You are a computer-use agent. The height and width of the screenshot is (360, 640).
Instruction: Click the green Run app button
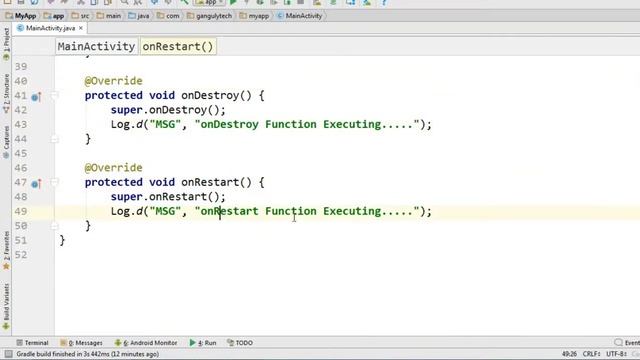tap(233, 2)
